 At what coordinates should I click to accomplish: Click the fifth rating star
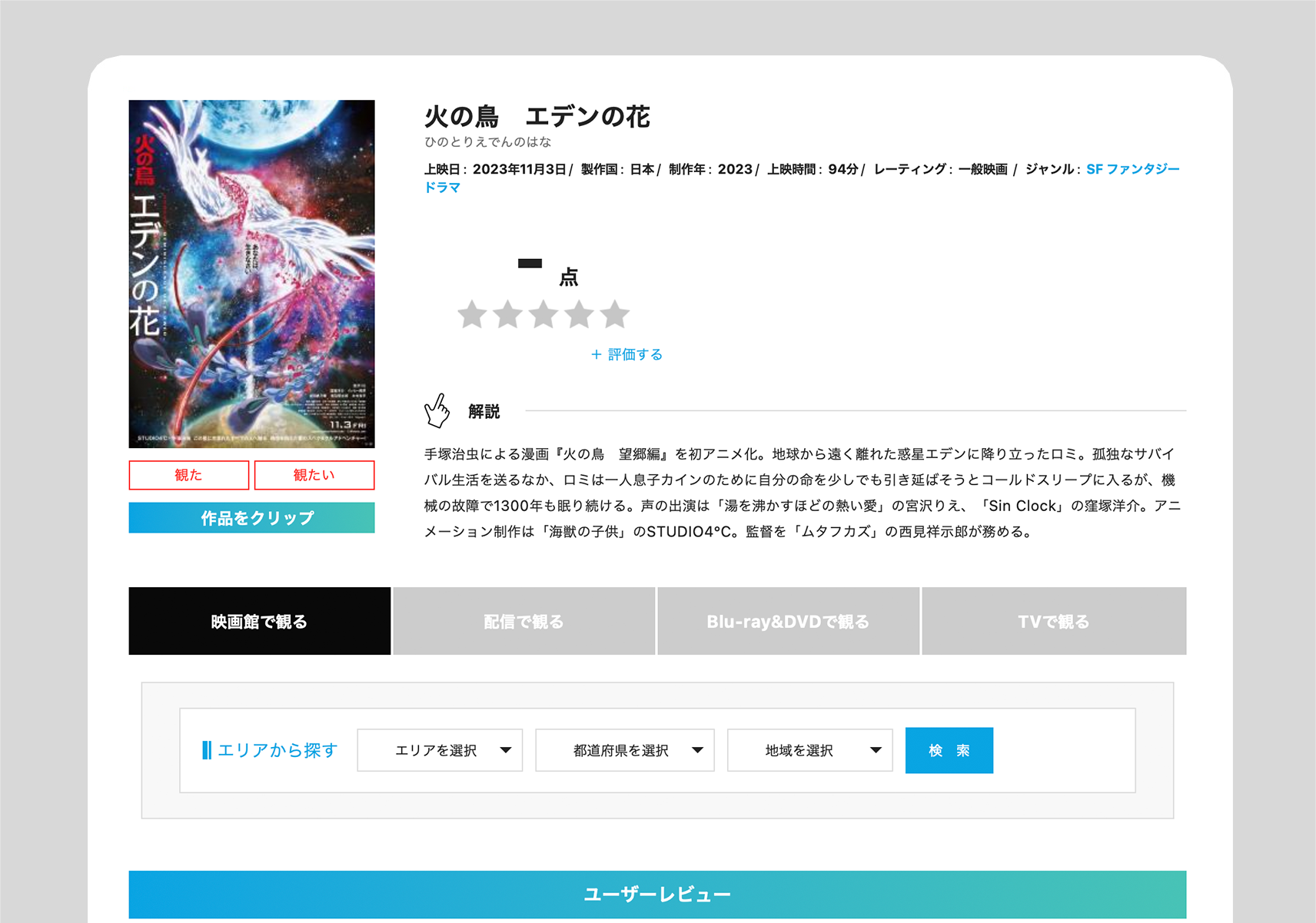(615, 314)
